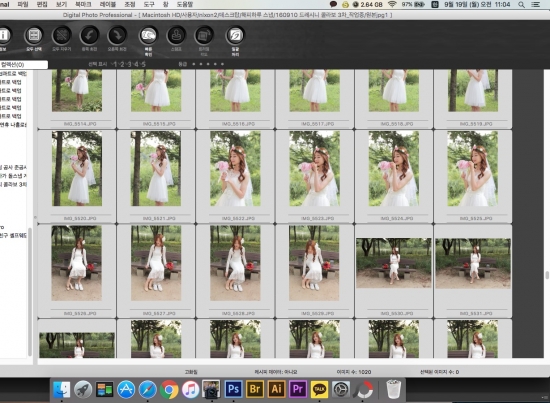Launch Photoshop from the Dock

point(233,389)
